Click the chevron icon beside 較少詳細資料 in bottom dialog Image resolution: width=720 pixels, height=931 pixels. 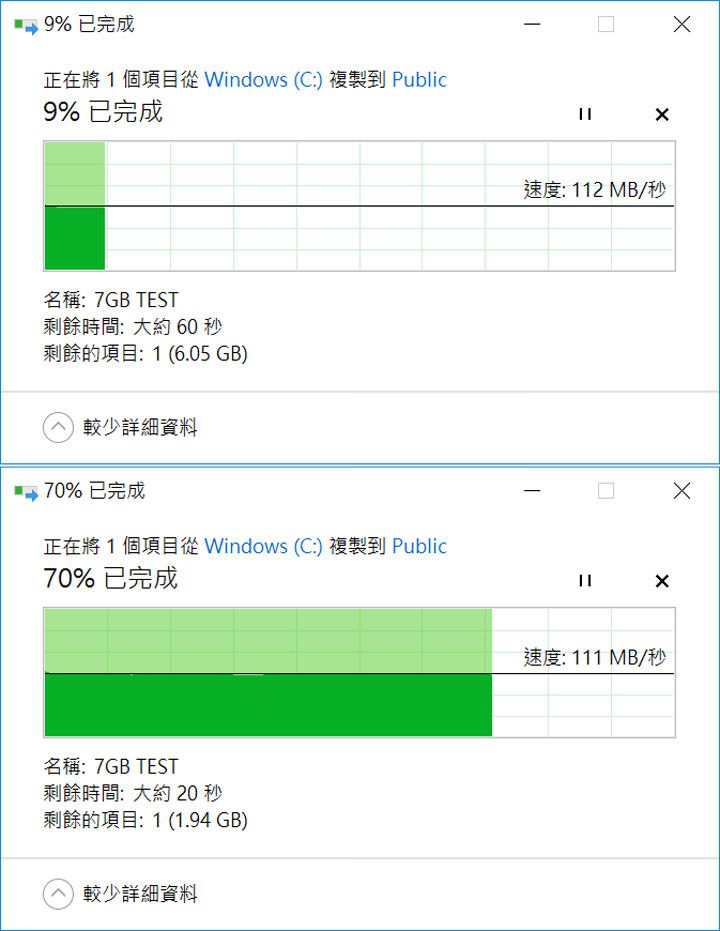click(58, 894)
